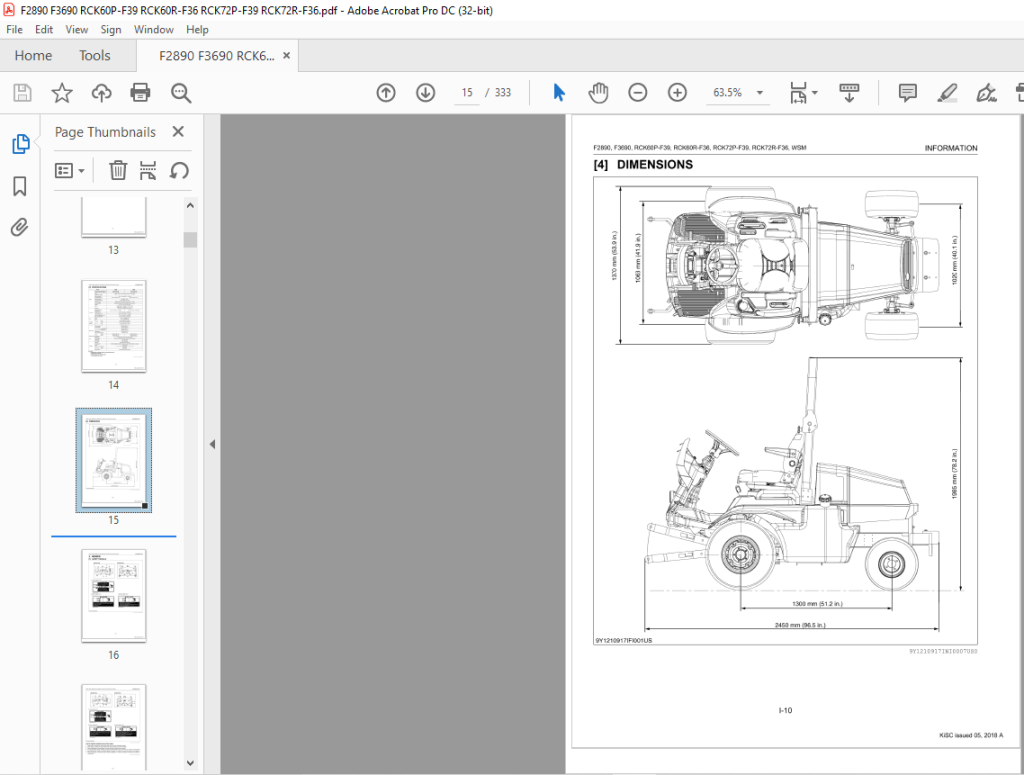Toggle the Attachments paperclip panel

click(x=20, y=227)
